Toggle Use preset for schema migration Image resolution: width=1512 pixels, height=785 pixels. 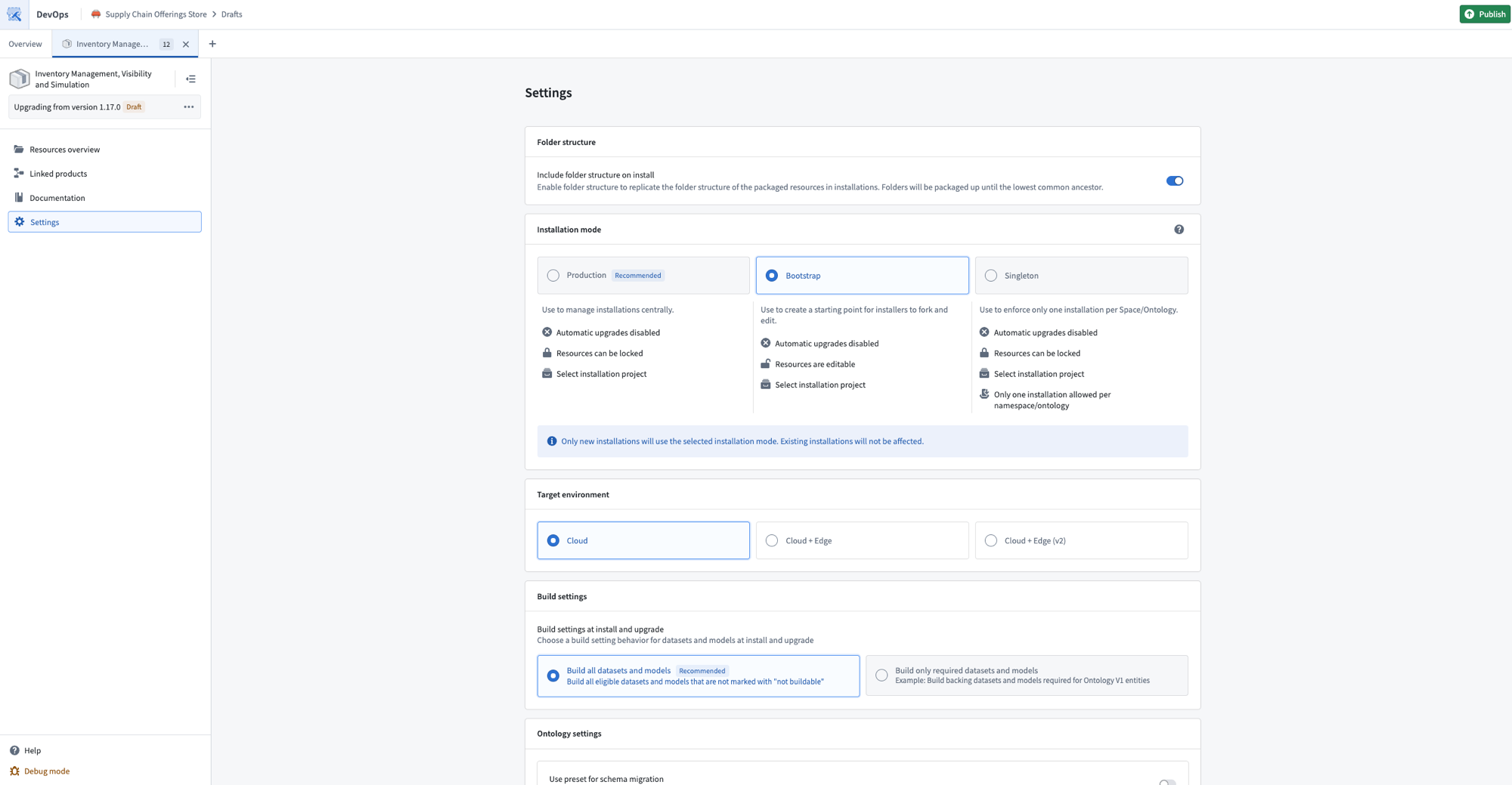[1167, 781]
